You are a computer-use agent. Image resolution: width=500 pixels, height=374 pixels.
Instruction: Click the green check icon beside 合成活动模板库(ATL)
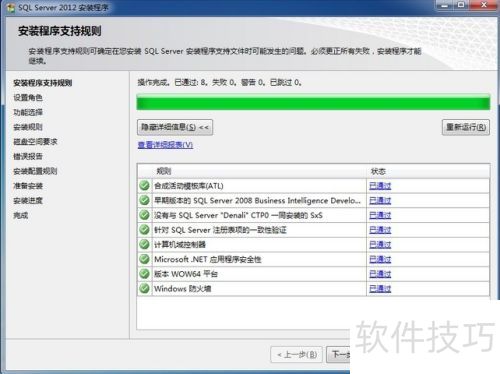point(144,185)
